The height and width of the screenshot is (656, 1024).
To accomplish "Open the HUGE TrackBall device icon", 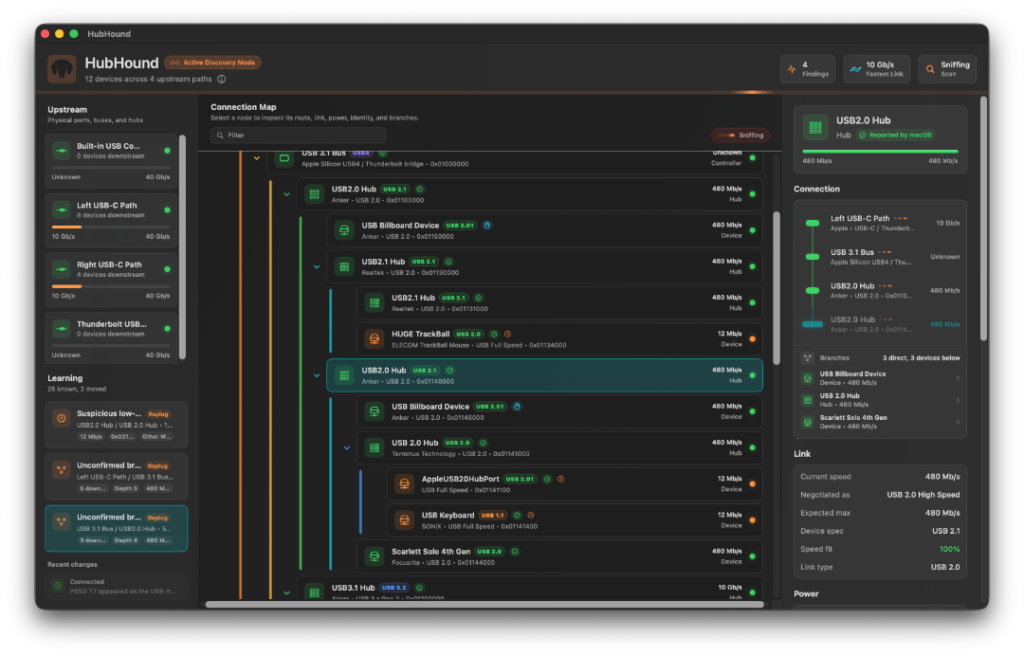I will coord(374,339).
